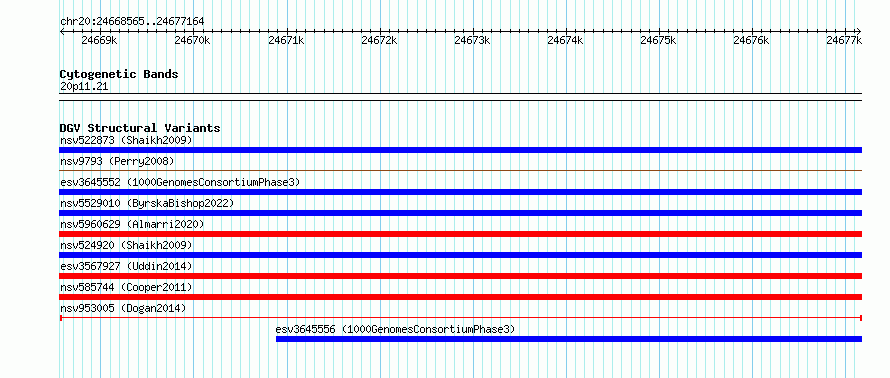This screenshot has height=378, width=890.
Task: Select the blue bar under nsv522873
Action: pyautogui.click(x=460, y=150)
